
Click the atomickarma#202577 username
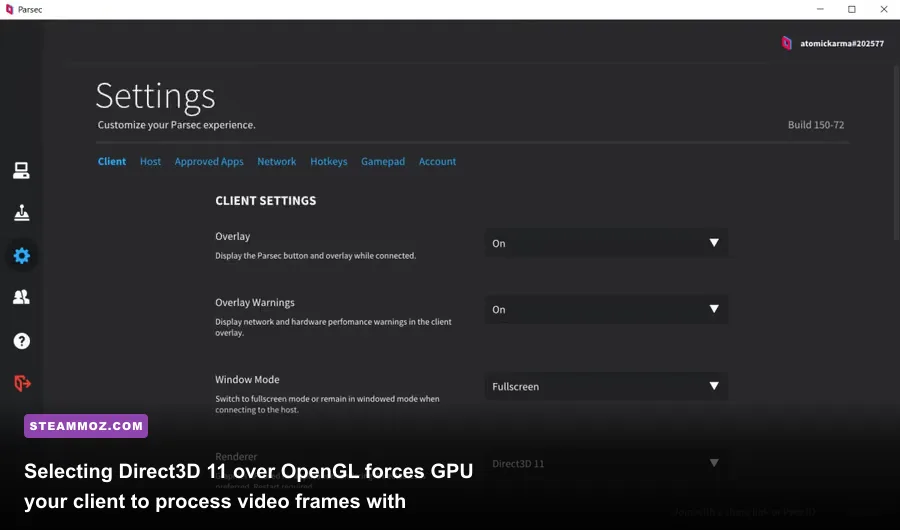coord(842,44)
